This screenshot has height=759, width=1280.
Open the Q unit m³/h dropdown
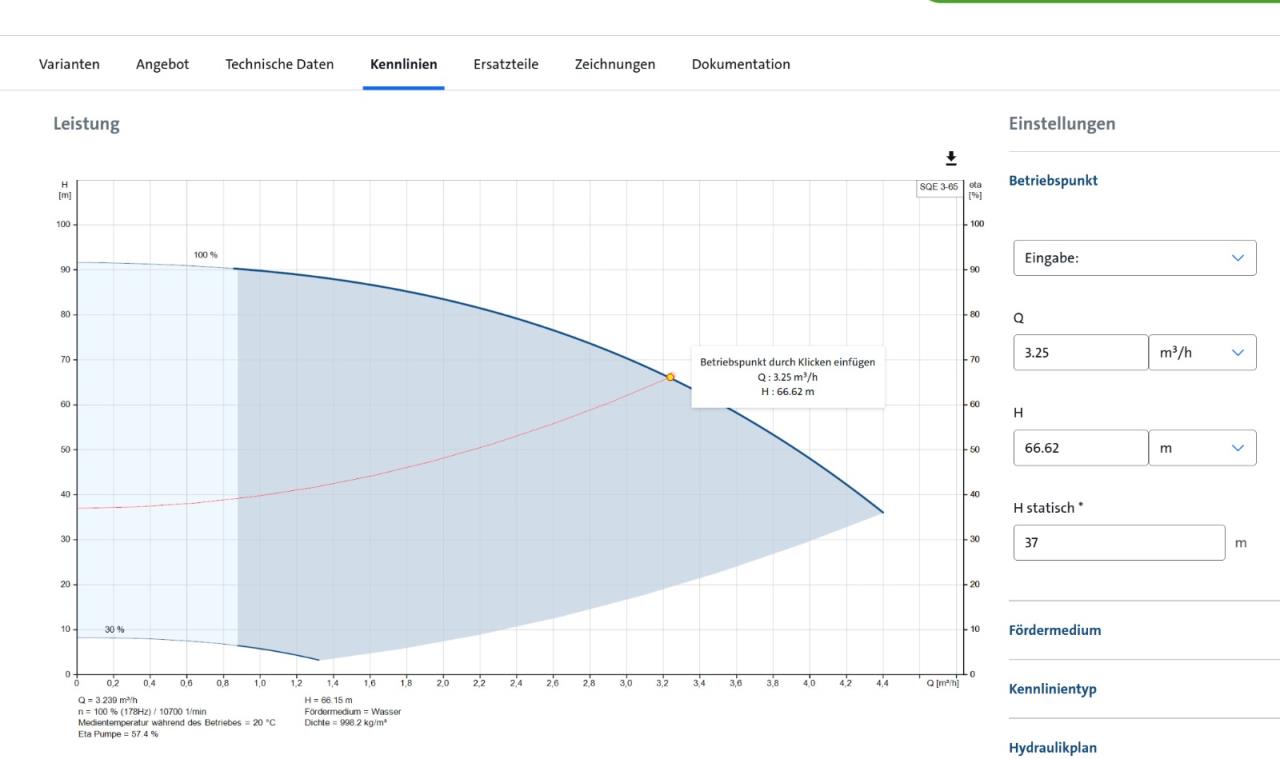1202,352
